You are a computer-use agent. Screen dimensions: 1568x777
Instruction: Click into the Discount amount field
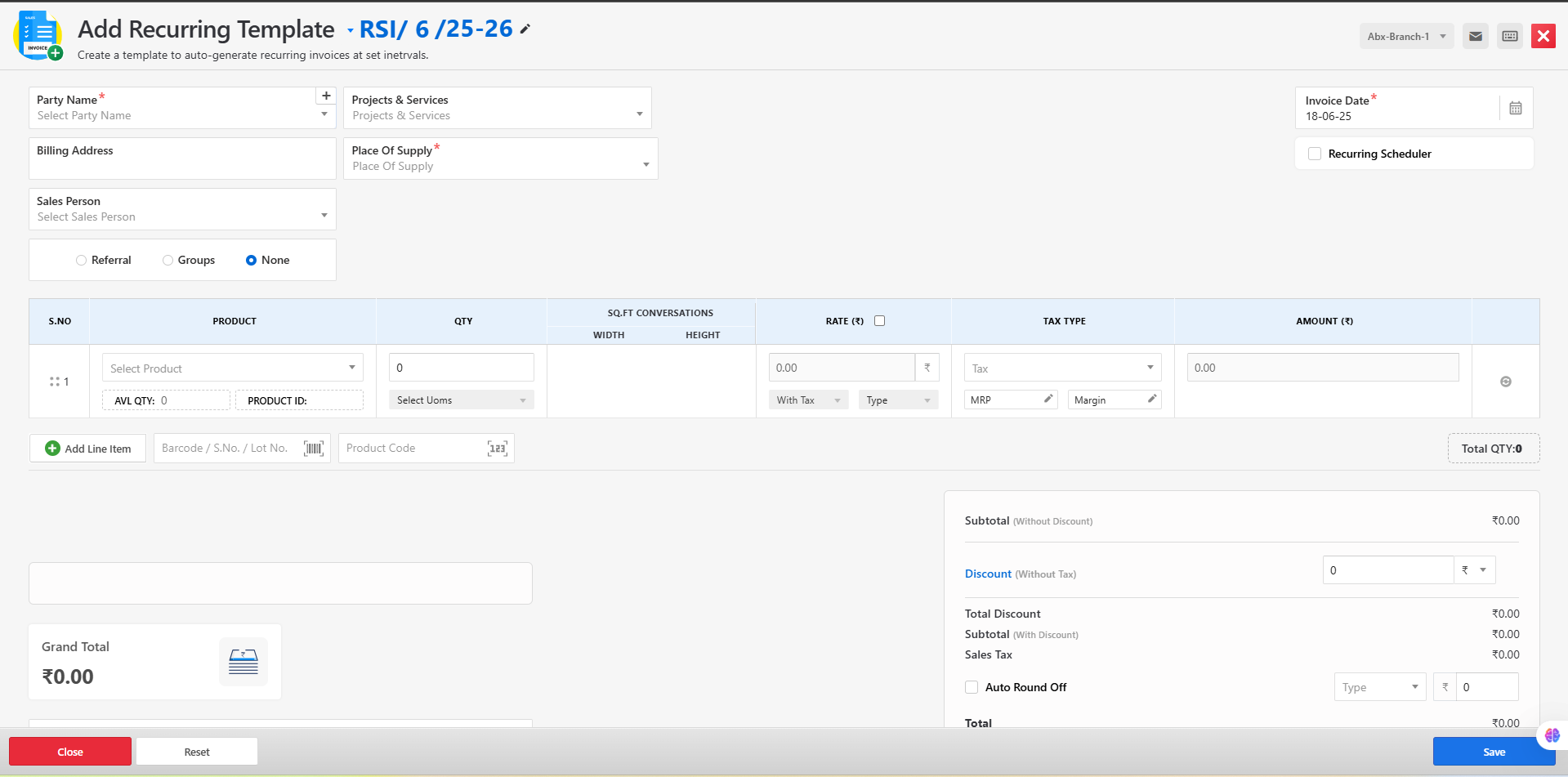tap(1387, 570)
